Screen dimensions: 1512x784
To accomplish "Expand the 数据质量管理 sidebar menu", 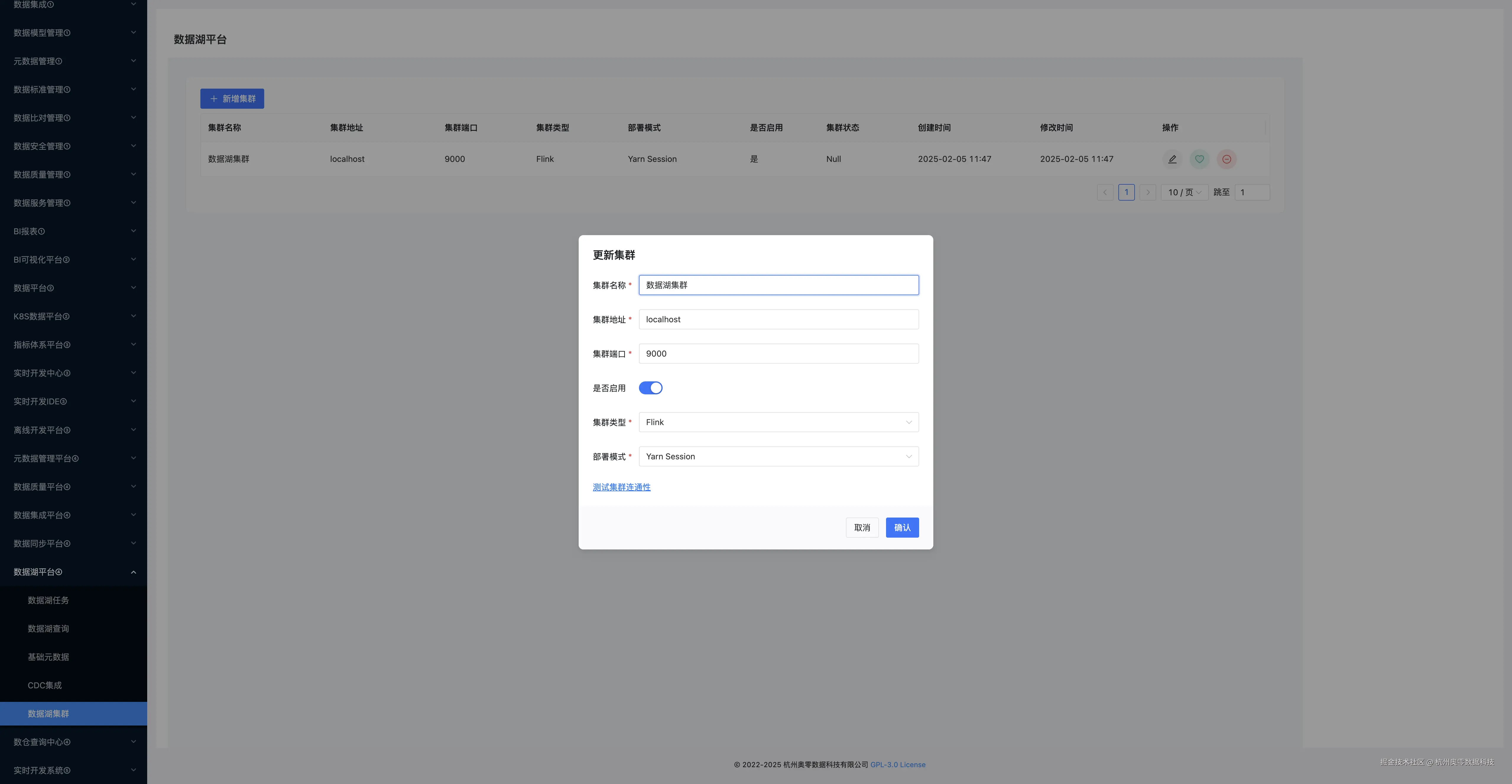I will click(73, 174).
